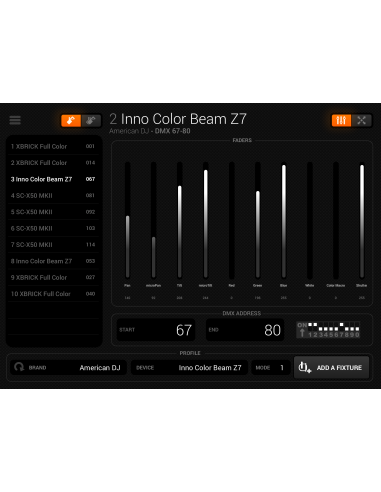Select fixture 3 Inno Color Beam Z7
381x492 pixels.
point(53,179)
